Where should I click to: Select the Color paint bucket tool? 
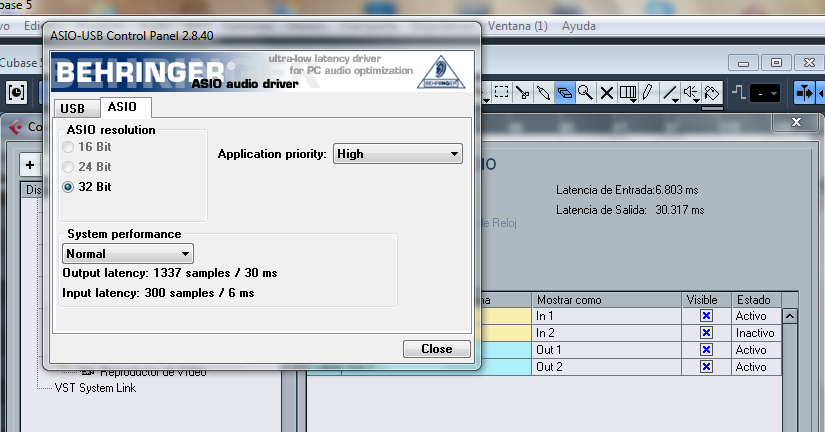click(712, 93)
